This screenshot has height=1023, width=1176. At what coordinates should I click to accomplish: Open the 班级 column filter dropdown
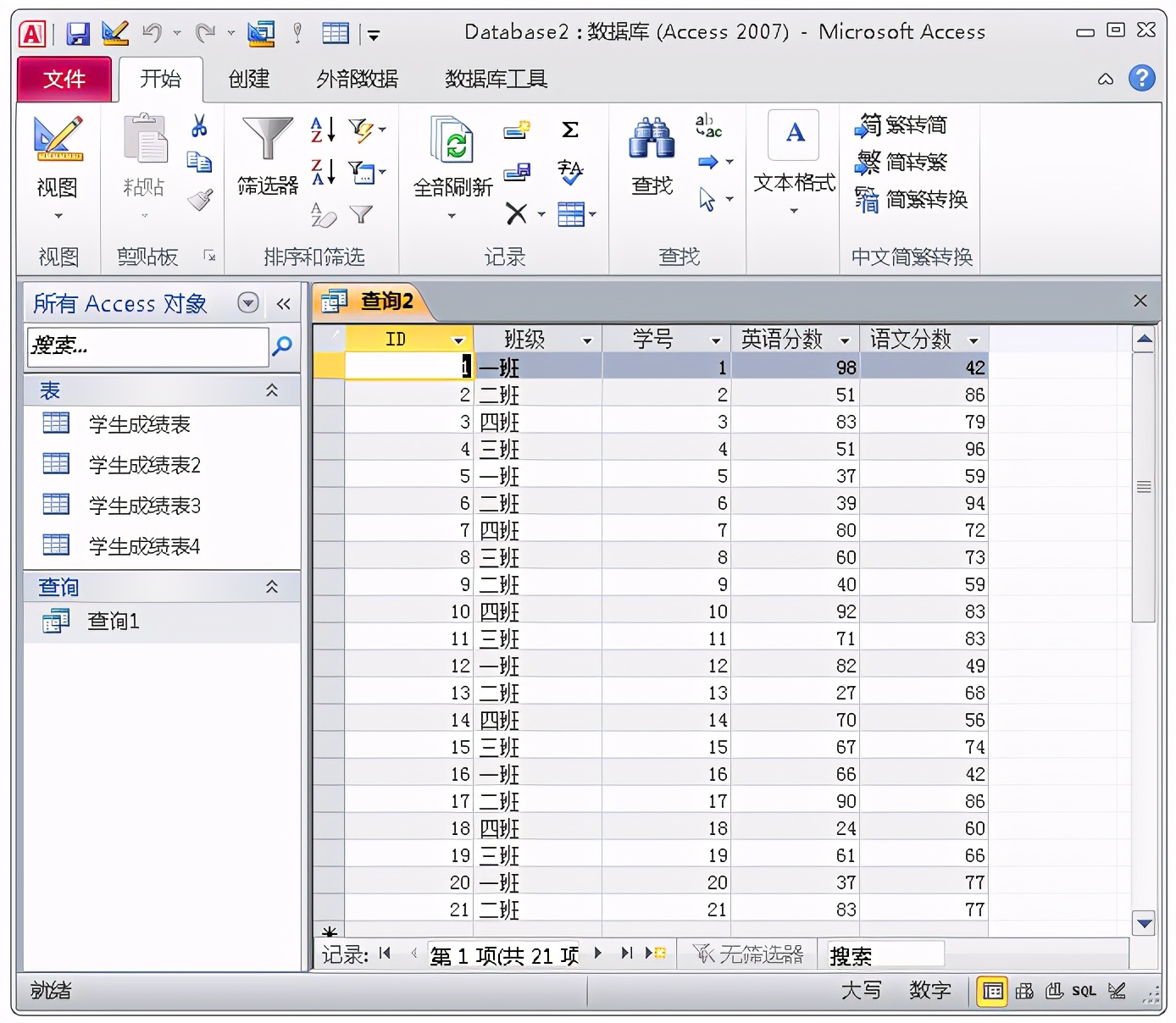pyautogui.click(x=587, y=339)
